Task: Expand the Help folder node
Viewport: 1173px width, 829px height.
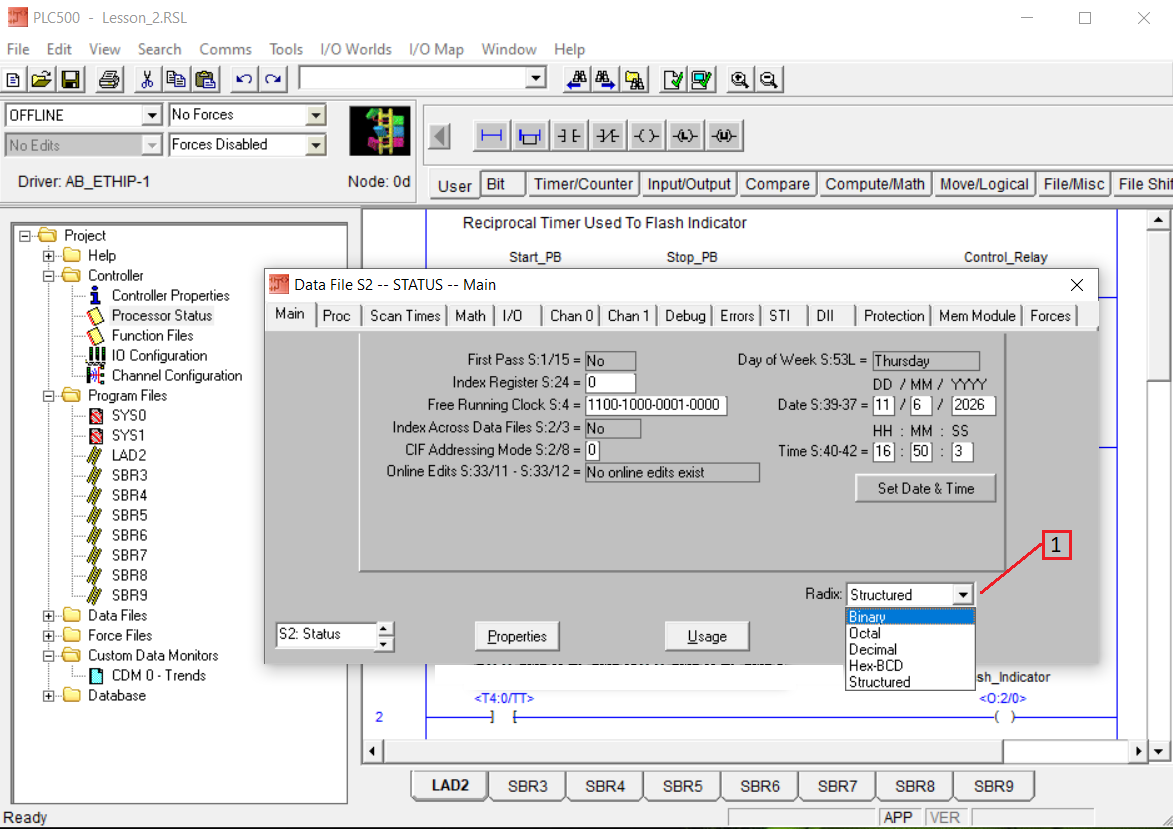Action: [x=49, y=256]
